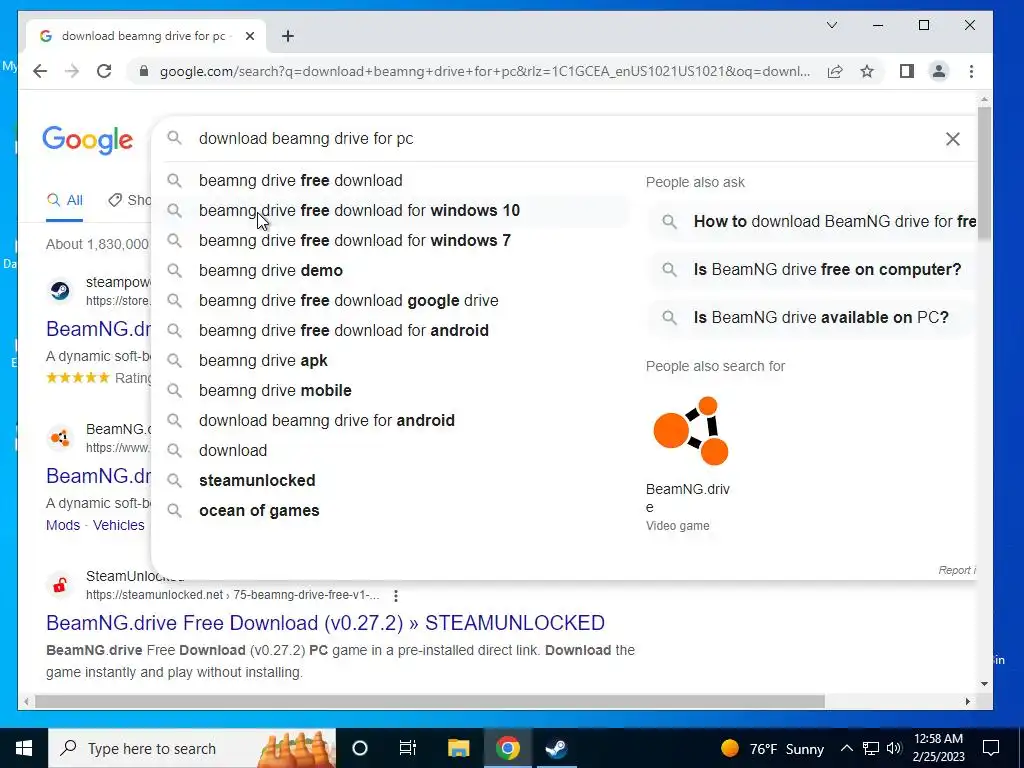The height and width of the screenshot is (768, 1024).
Task: Reload the Google search page
Action: tap(104, 71)
